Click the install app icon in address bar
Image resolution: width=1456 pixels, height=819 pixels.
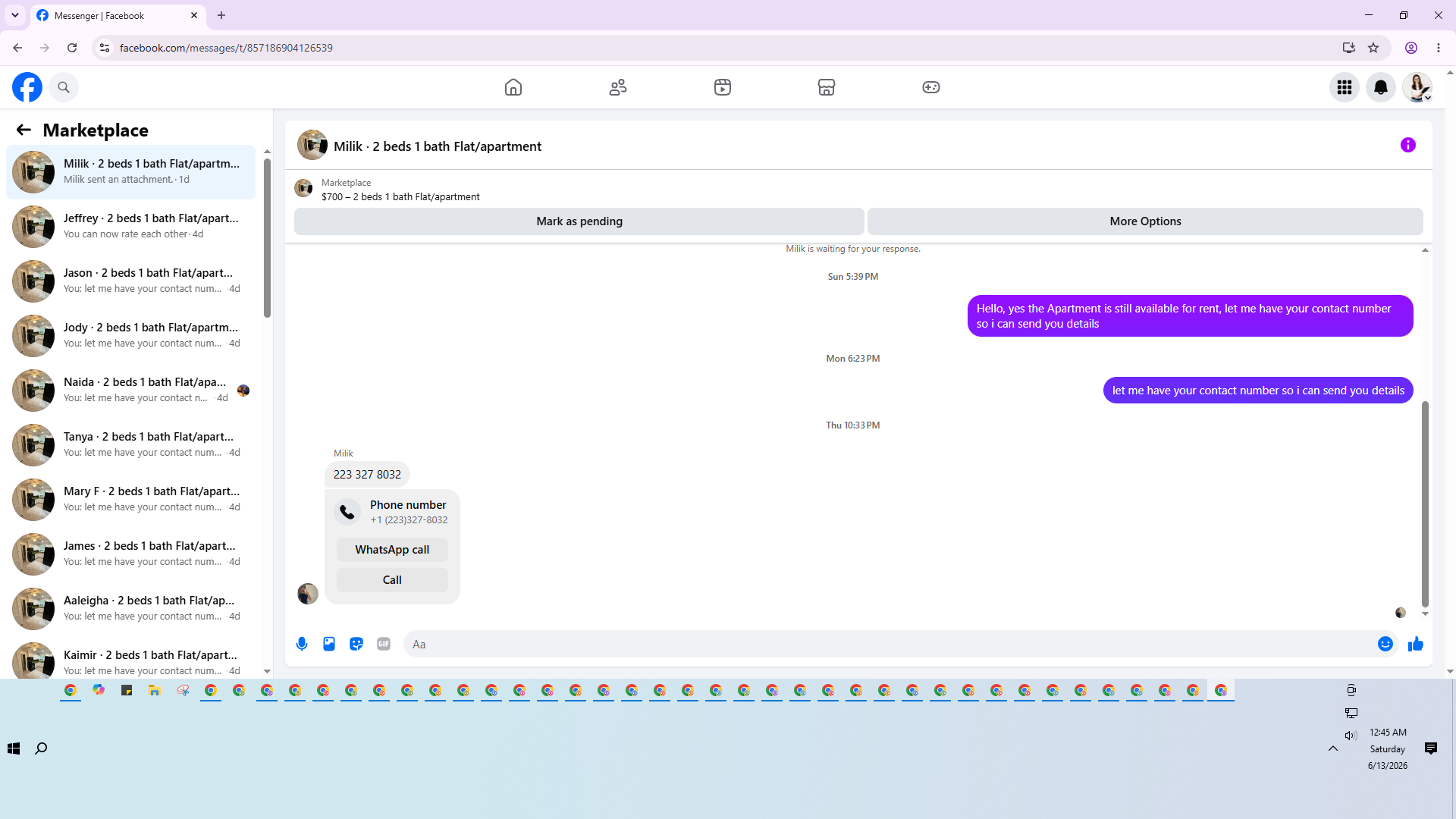(x=1349, y=48)
